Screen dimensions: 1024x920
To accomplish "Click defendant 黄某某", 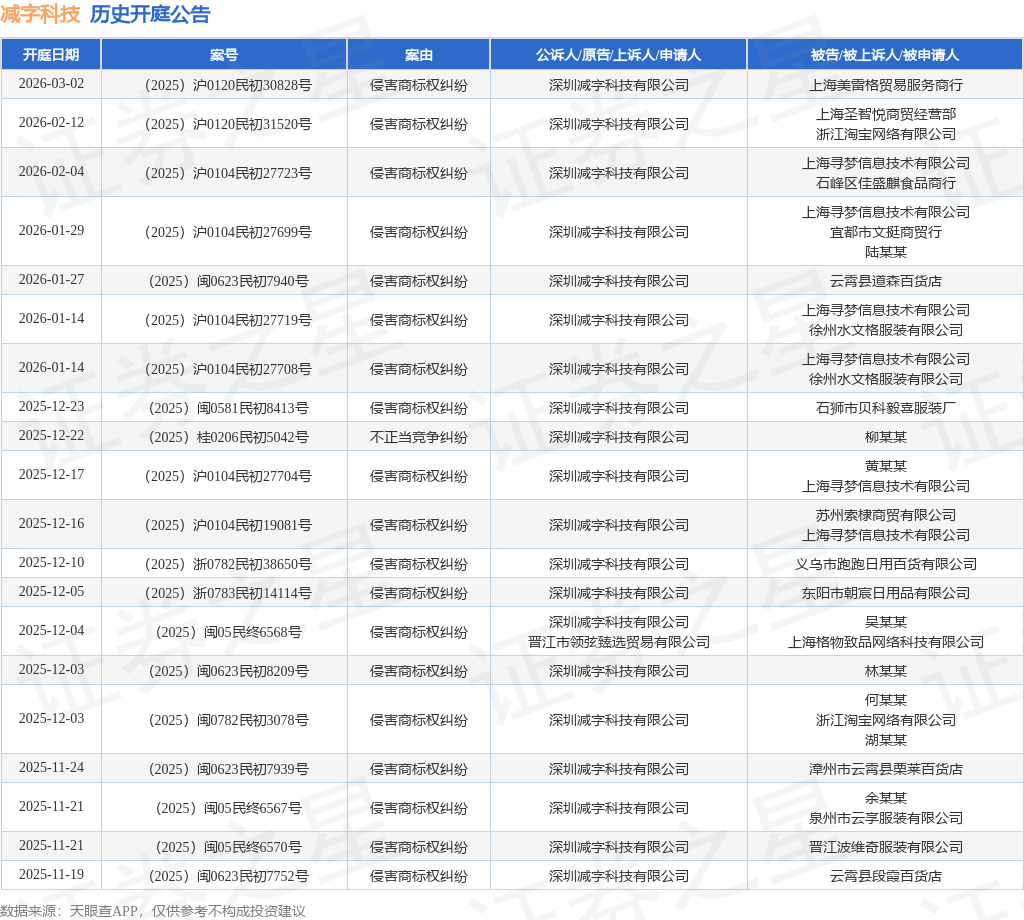I will 886,466.
